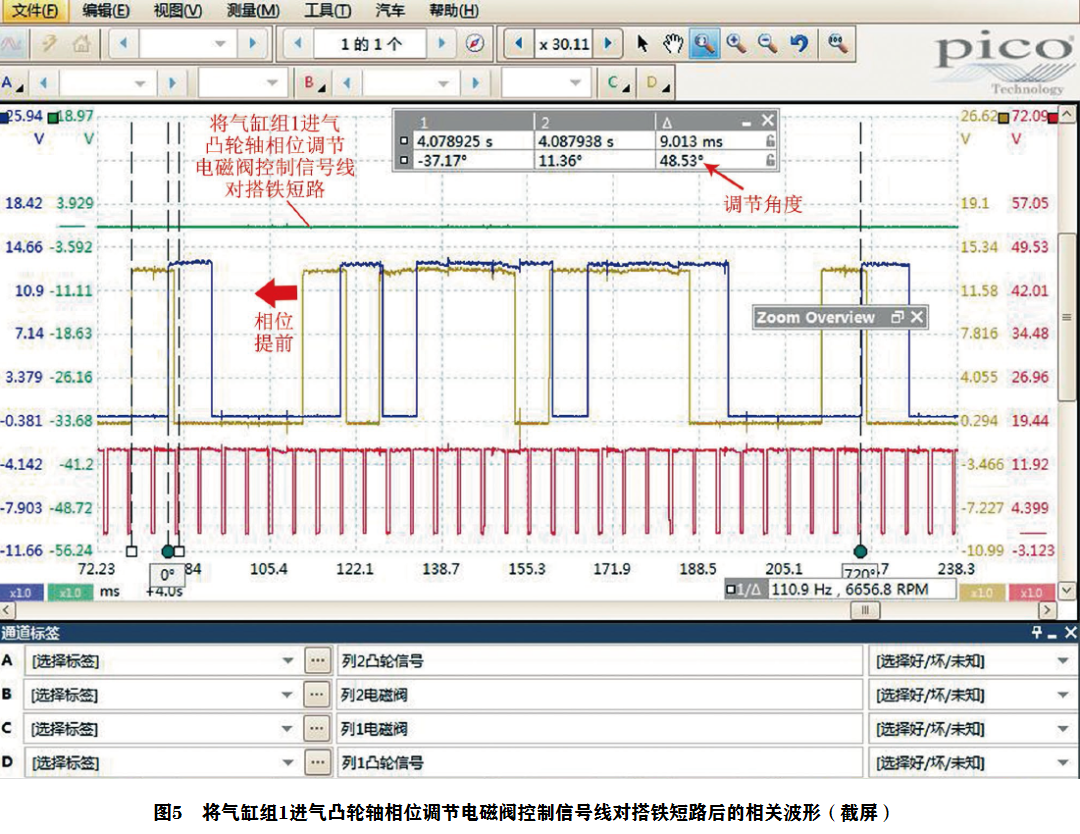Close the ruler measurement legend
This screenshot has width=1080, height=834.
(x=768, y=121)
